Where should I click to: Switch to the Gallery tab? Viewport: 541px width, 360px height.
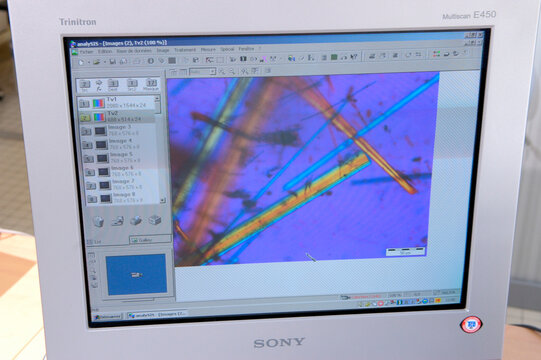[150, 240]
